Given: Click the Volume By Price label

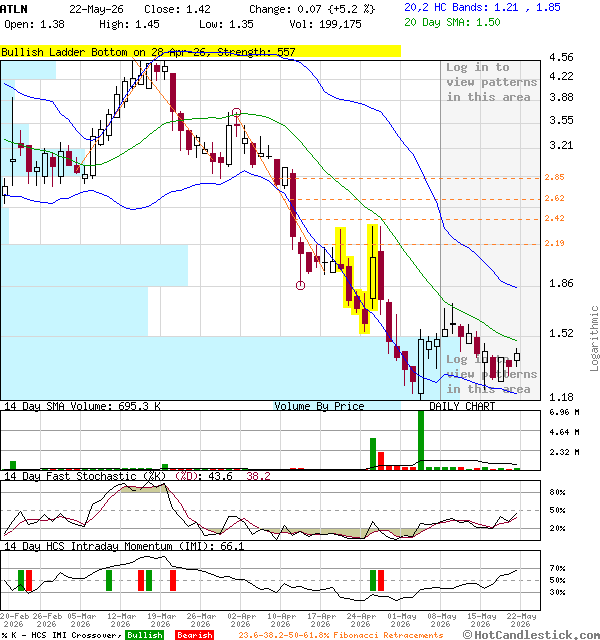Looking at the screenshot, I should click(319, 406).
